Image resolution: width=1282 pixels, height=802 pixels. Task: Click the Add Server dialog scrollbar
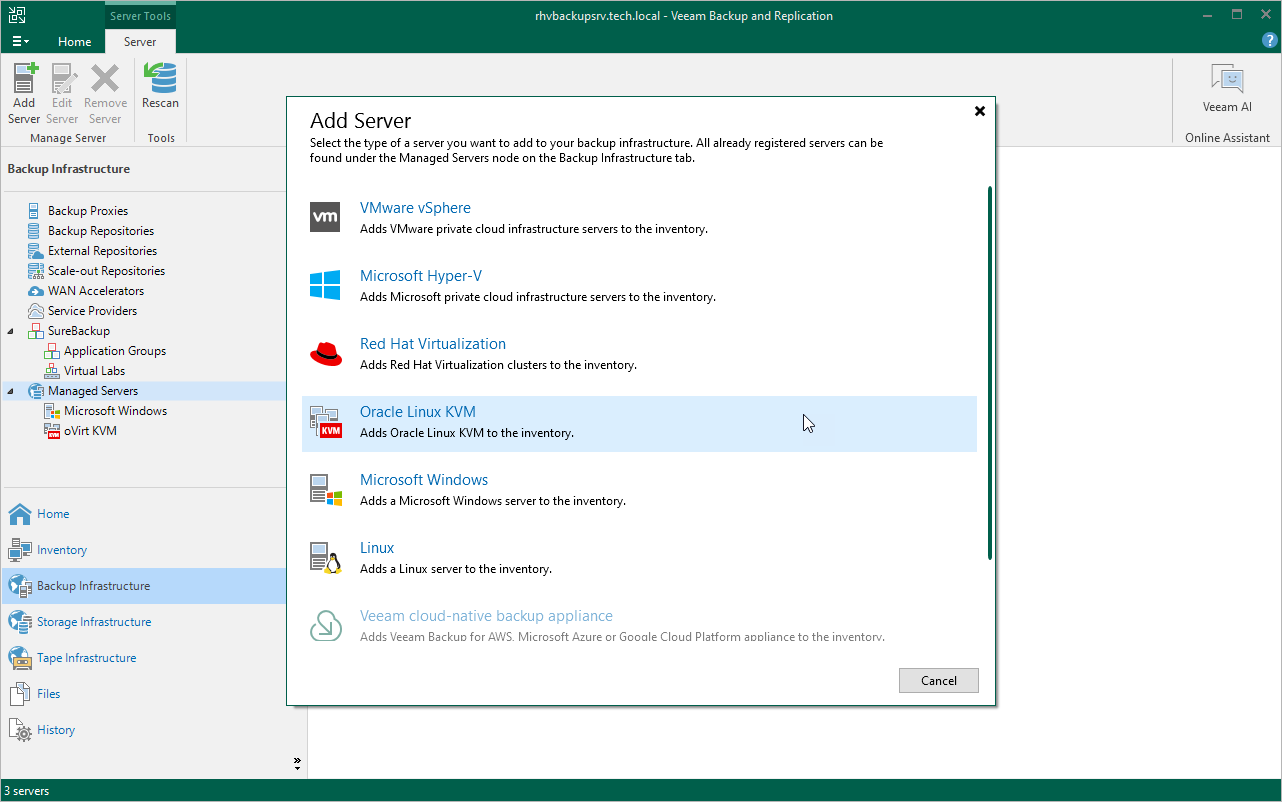(x=989, y=372)
